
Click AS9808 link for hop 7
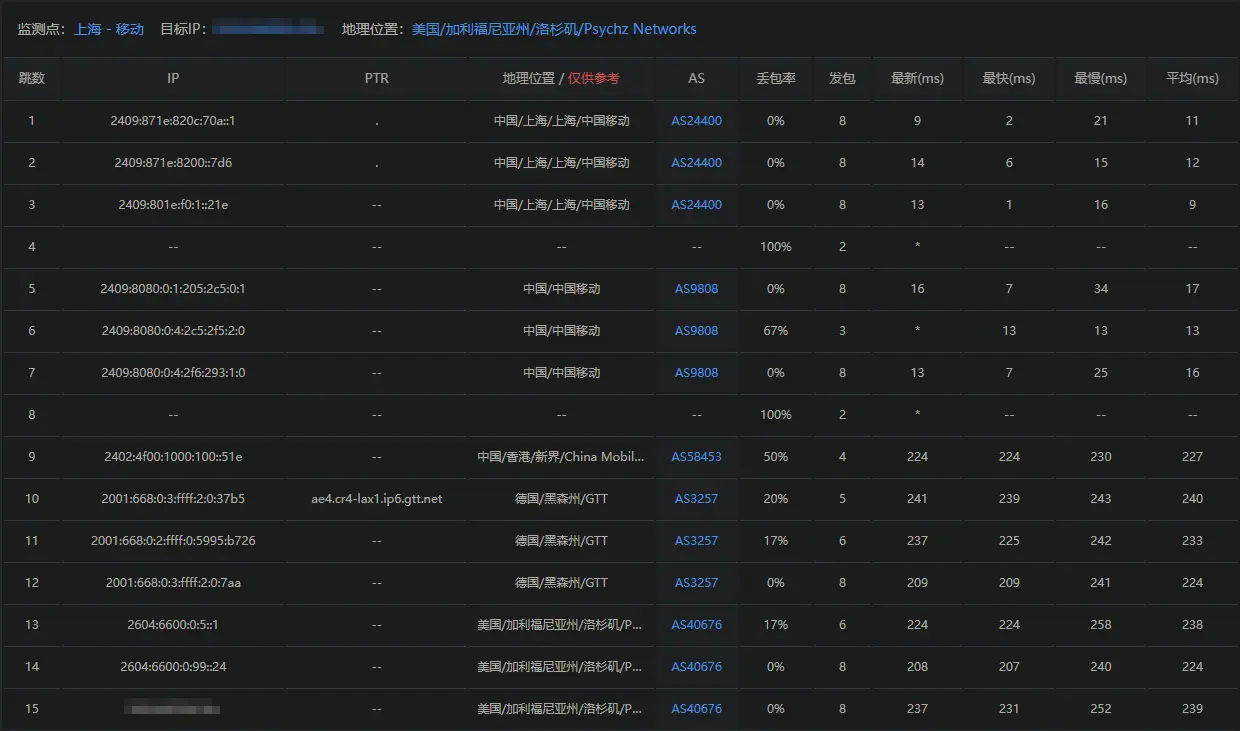click(x=696, y=373)
